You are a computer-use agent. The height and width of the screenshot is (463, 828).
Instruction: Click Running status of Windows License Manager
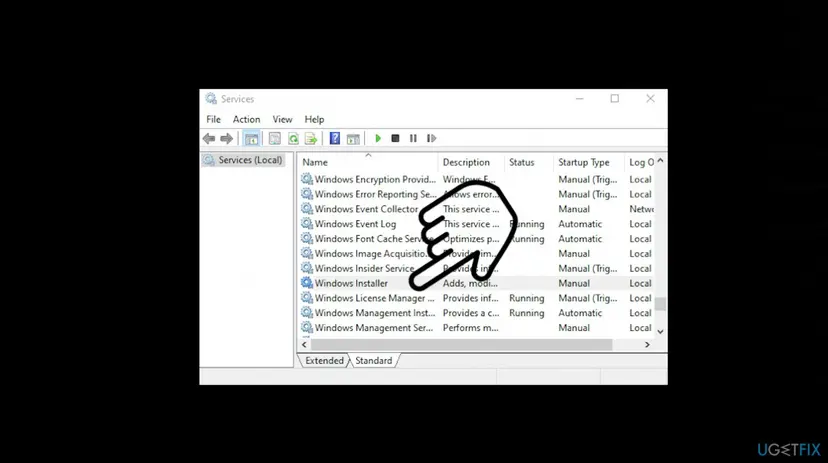[x=526, y=298]
